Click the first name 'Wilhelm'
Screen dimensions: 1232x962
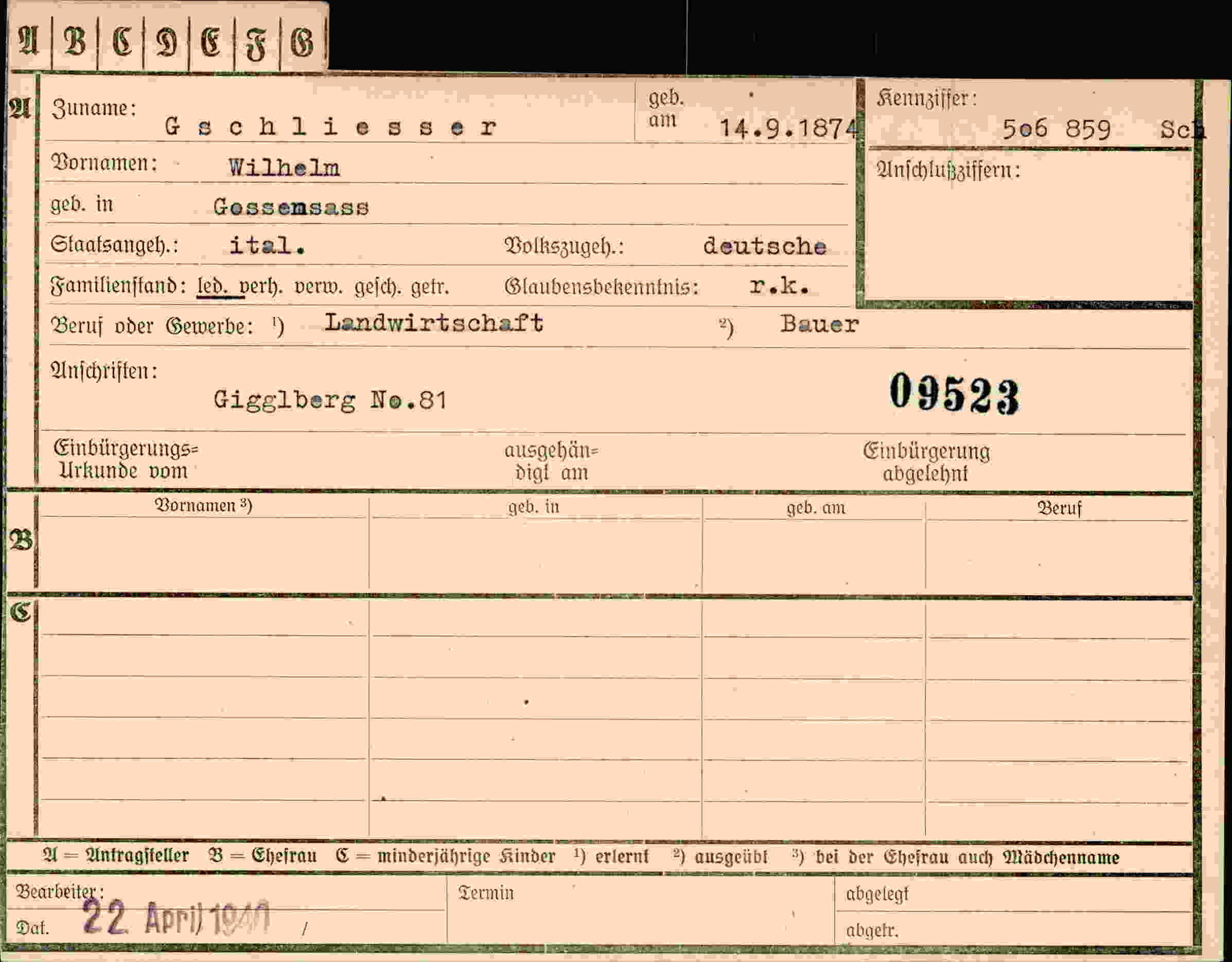[284, 168]
